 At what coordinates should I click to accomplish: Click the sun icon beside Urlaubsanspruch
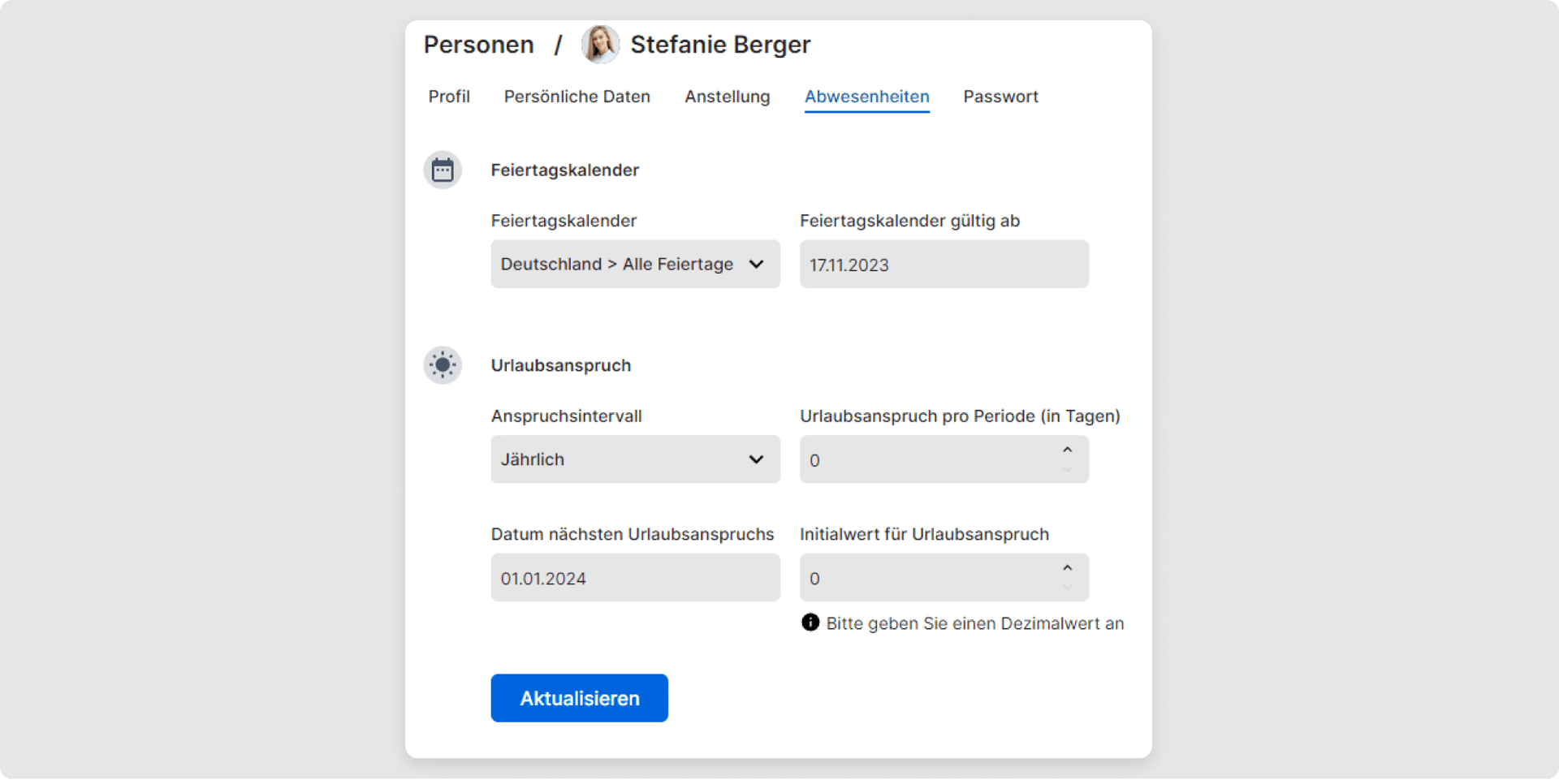click(x=443, y=364)
